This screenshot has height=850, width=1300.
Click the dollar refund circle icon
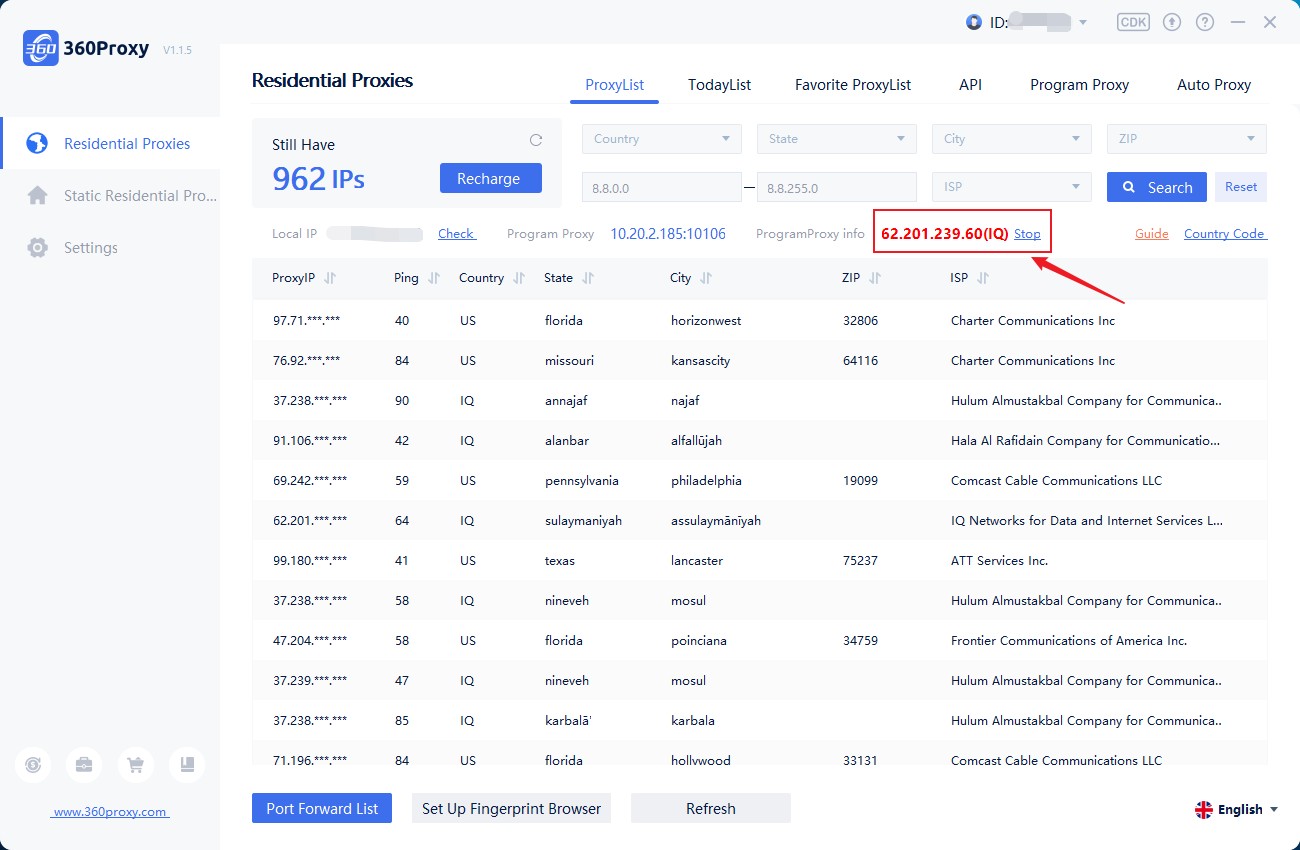point(33,765)
